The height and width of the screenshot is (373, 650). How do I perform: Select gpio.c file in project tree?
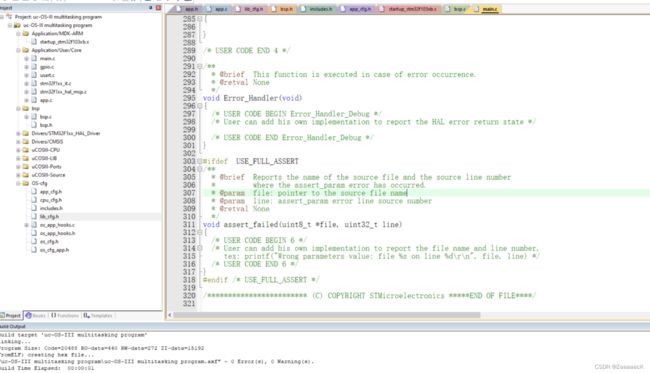(47, 67)
